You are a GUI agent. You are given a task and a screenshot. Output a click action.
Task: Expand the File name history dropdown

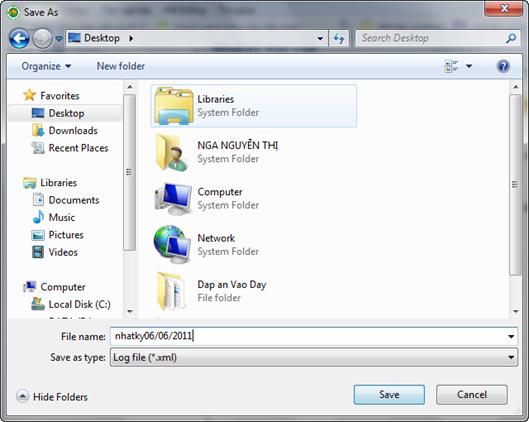[511, 336]
